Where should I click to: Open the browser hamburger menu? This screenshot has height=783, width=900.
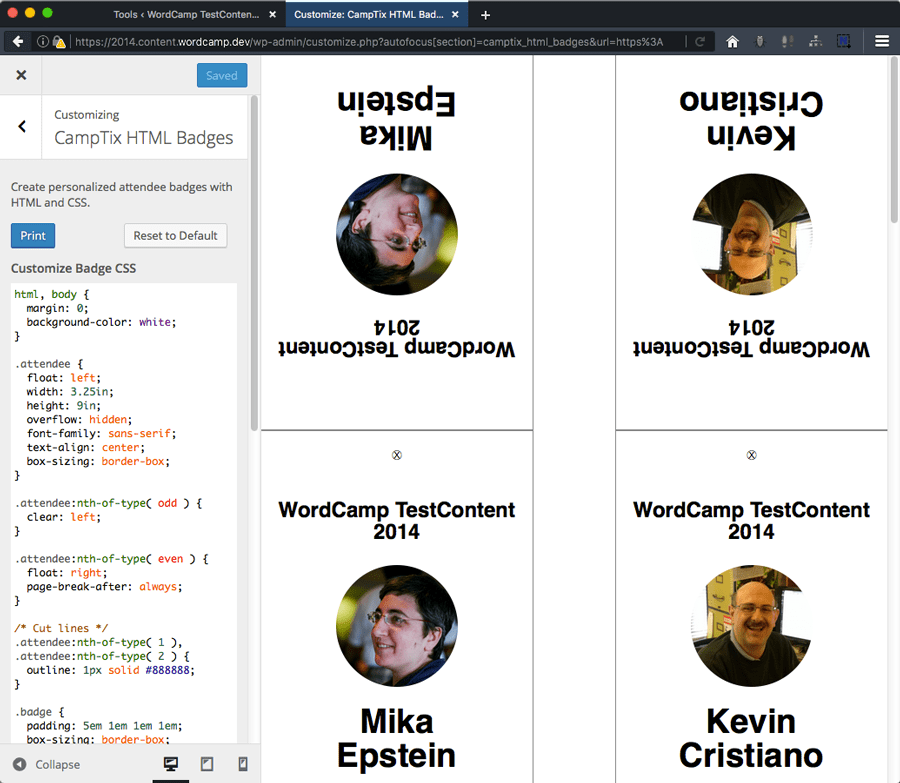coord(882,41)
